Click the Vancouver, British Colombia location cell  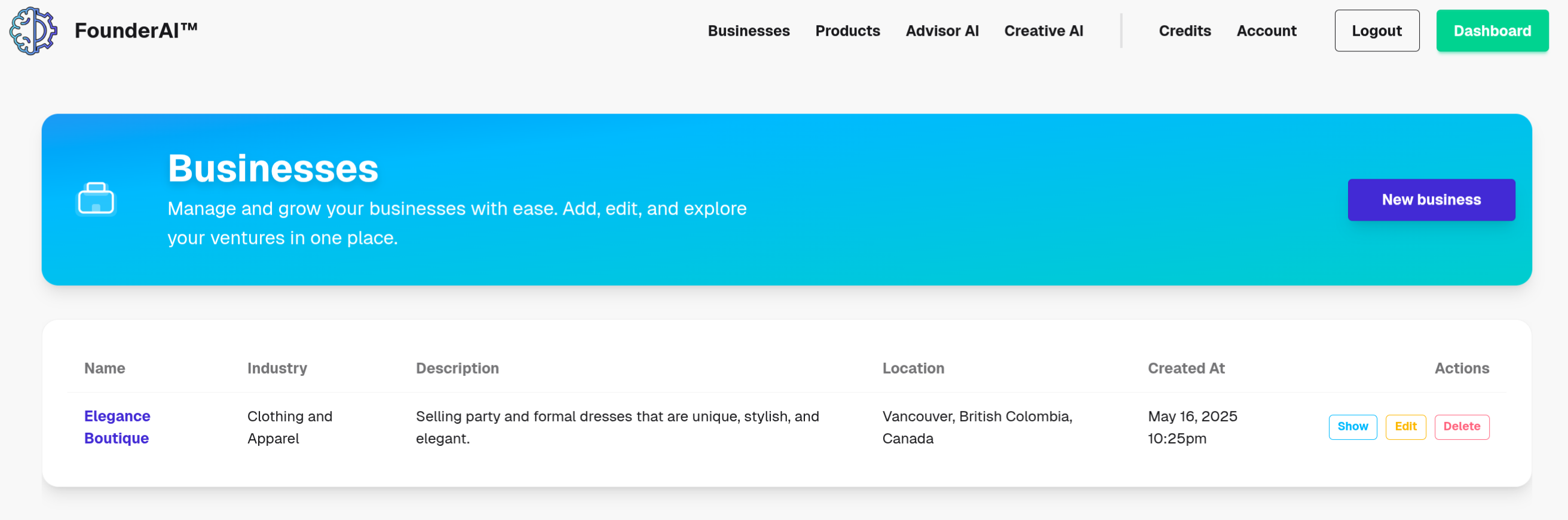coord(977,427)
